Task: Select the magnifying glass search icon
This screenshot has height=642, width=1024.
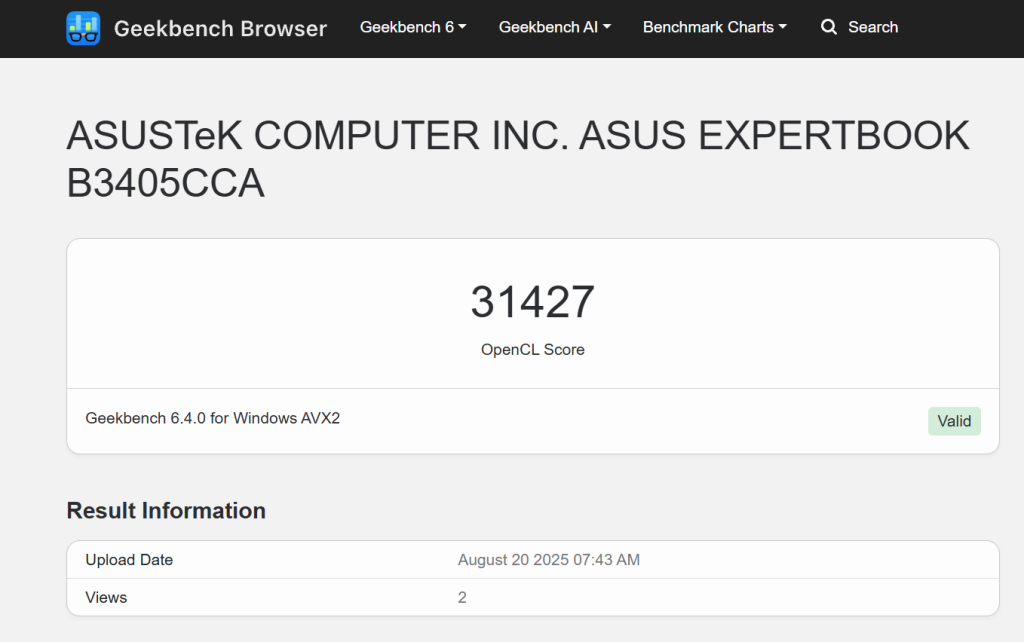Action: click(829, 27)
